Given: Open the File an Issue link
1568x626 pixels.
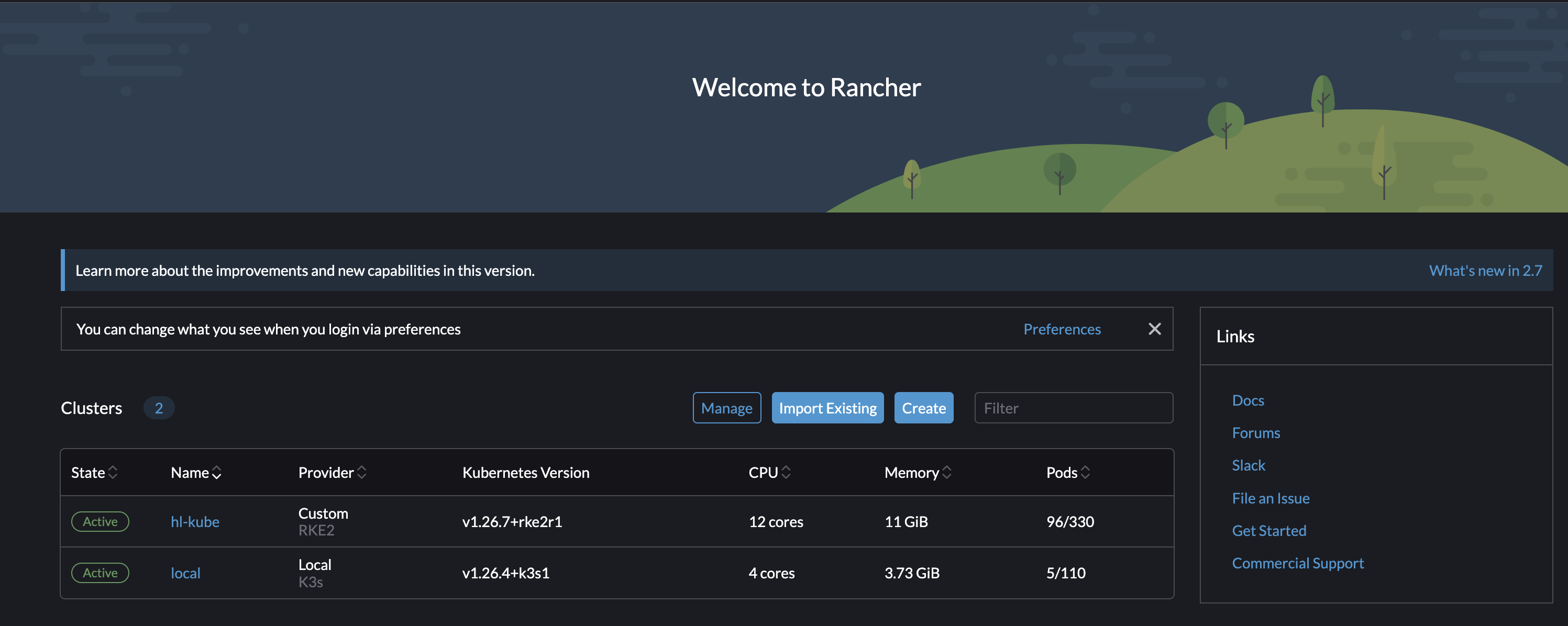Looking at the screenshot, I should [1271, 498].
